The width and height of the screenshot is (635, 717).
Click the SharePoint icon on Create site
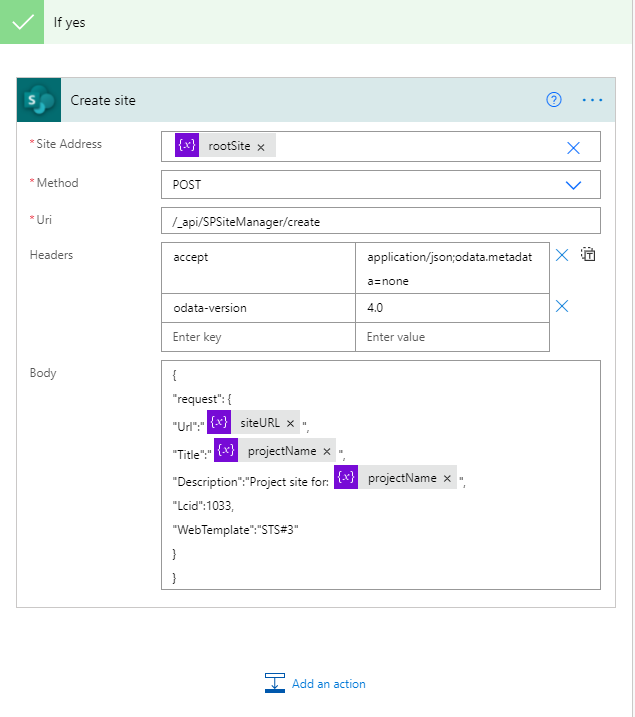coord(39,100)
